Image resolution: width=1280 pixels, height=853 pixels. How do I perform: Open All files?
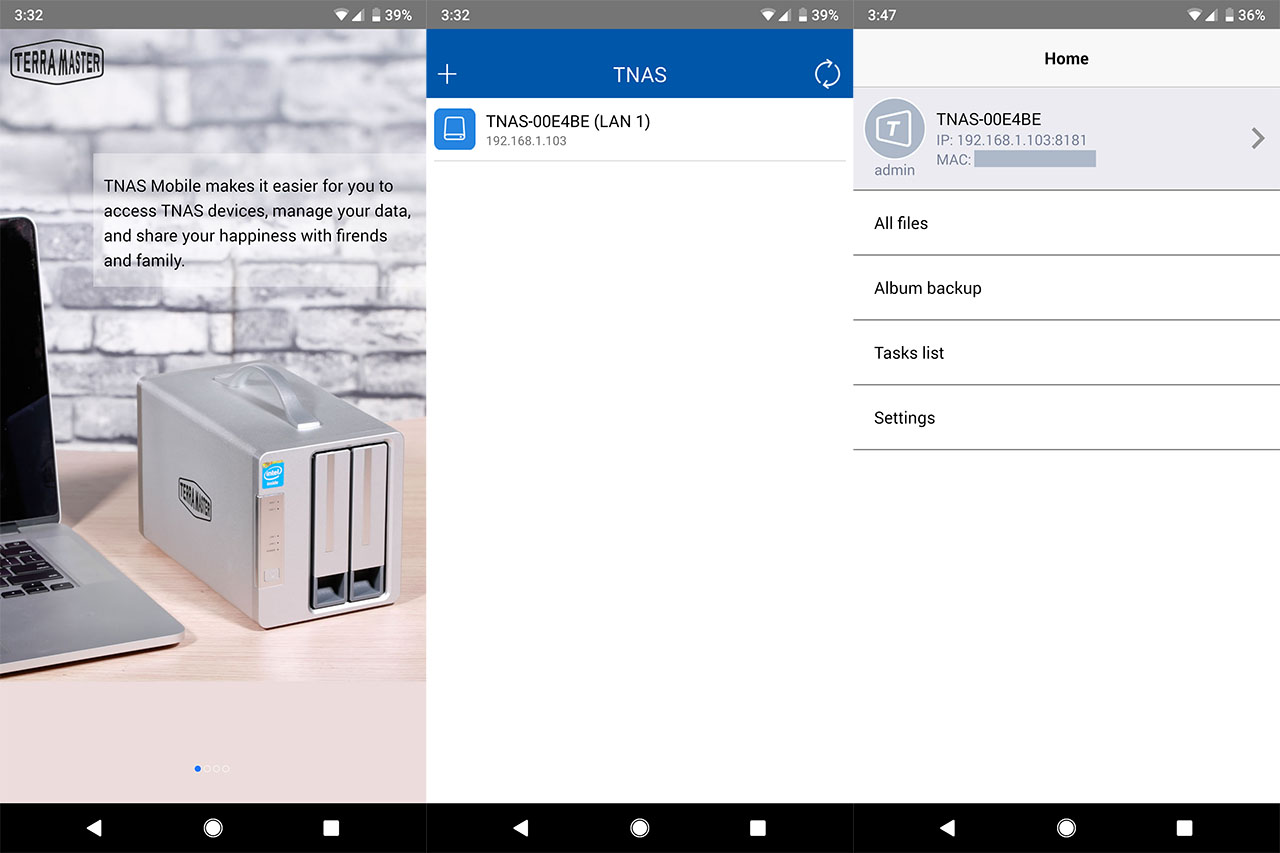(1066, 223)
